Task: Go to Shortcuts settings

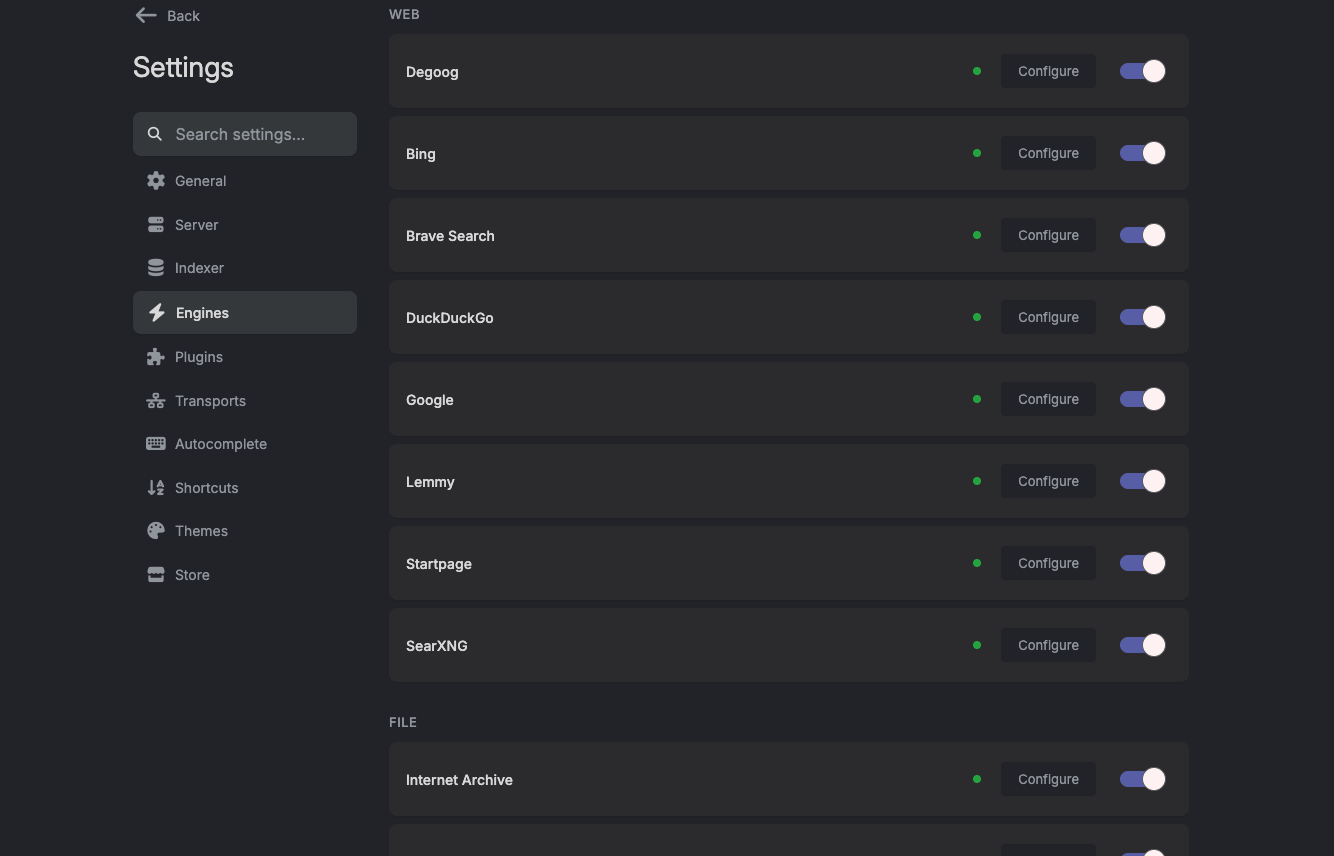Action: pyautogui.click(x=245, y=488)
